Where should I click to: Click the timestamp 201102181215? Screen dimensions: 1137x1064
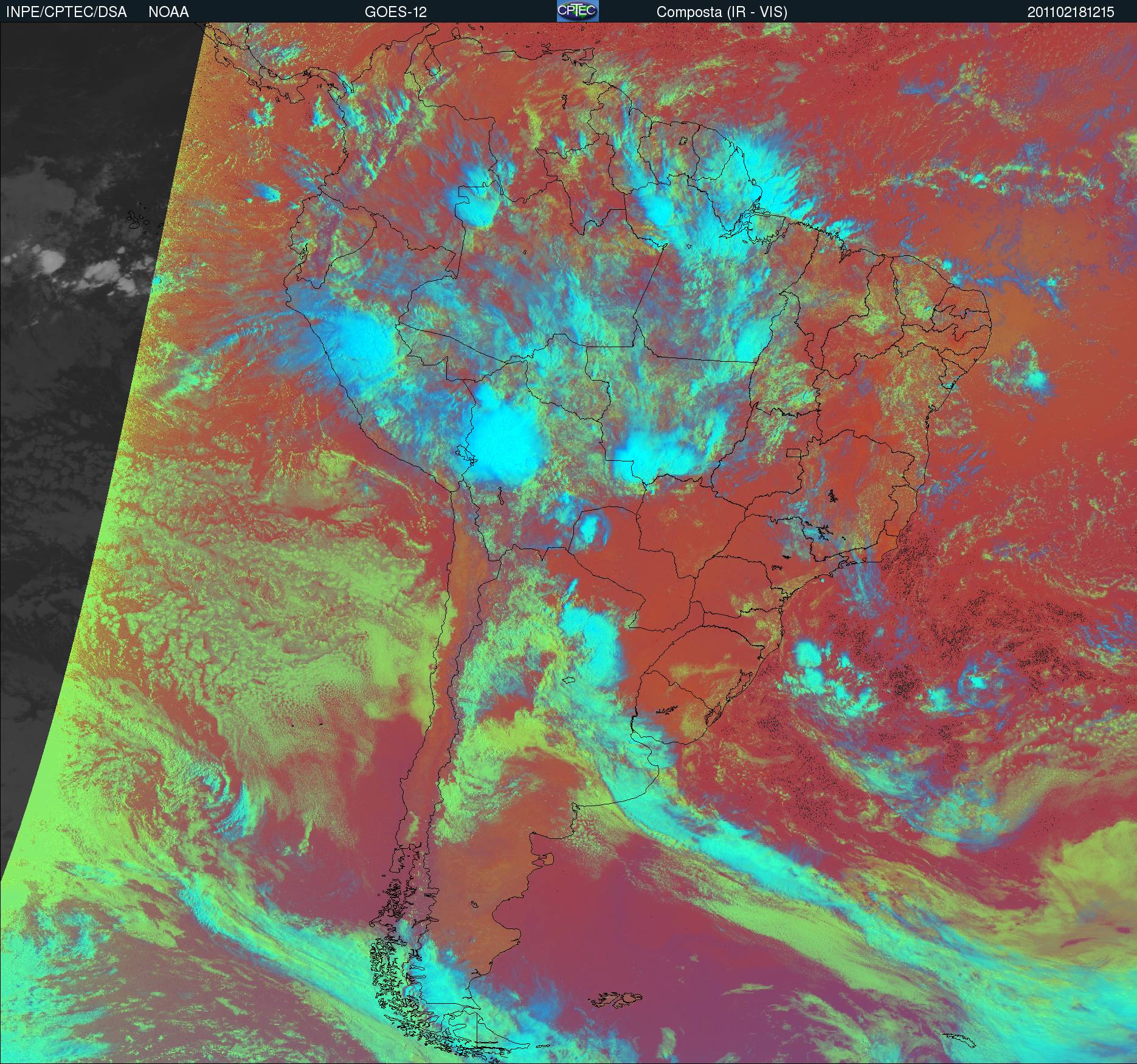[x=1071, y=12]
